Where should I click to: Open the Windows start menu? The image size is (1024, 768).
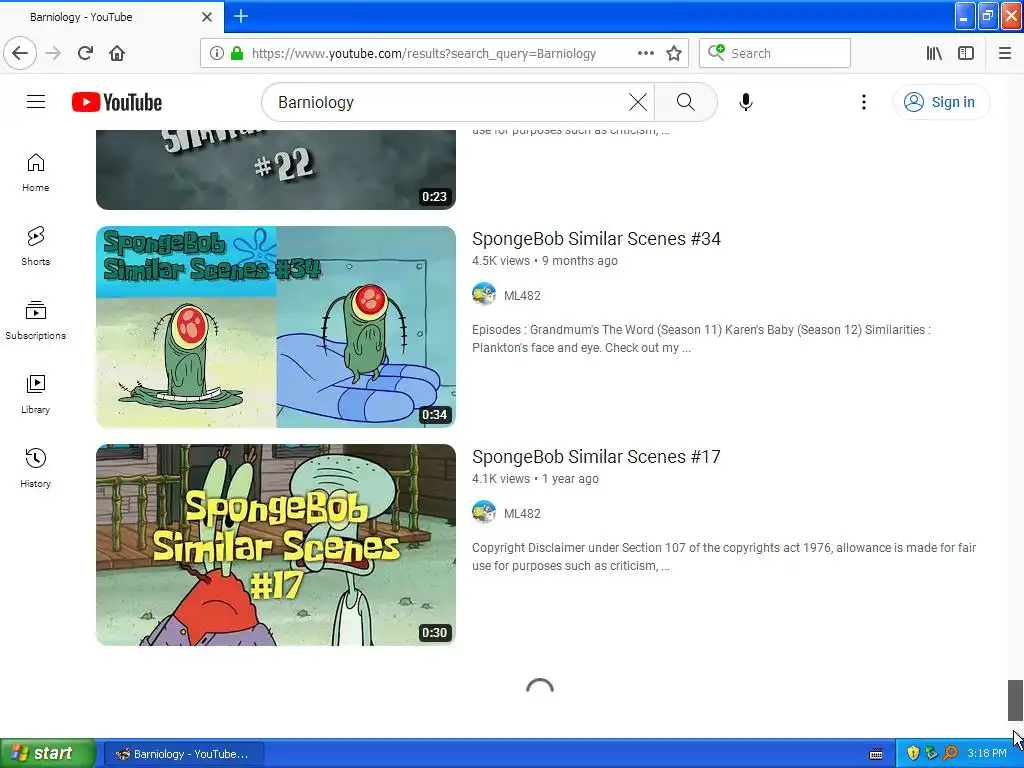[48, 753]
